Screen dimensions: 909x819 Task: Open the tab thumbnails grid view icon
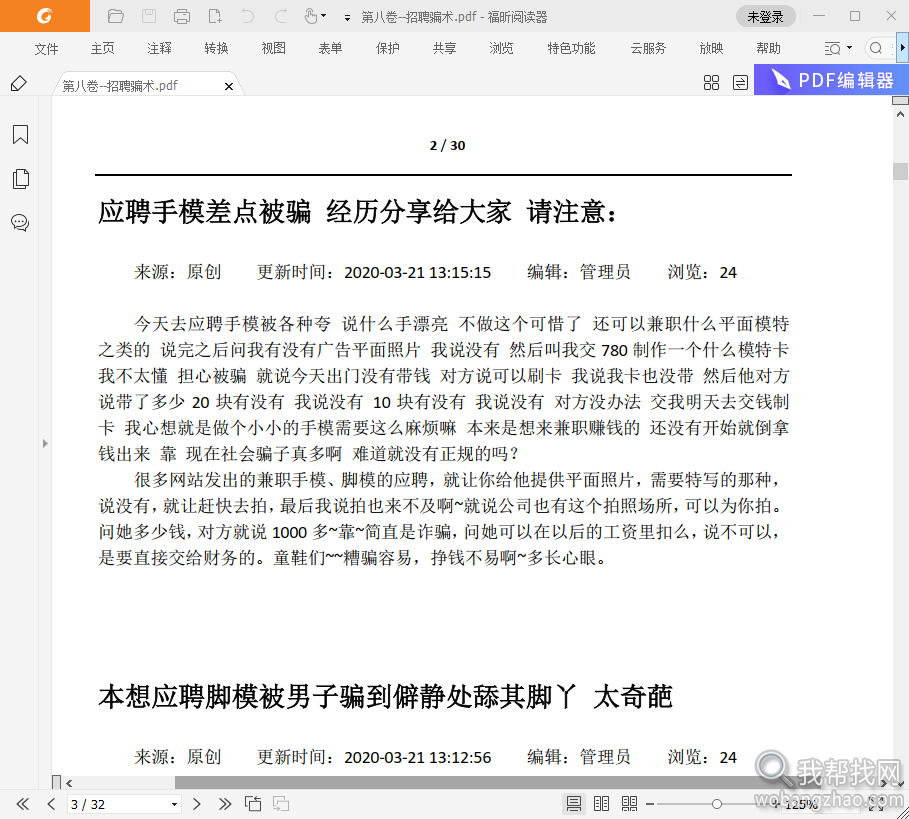pos(711,83)
